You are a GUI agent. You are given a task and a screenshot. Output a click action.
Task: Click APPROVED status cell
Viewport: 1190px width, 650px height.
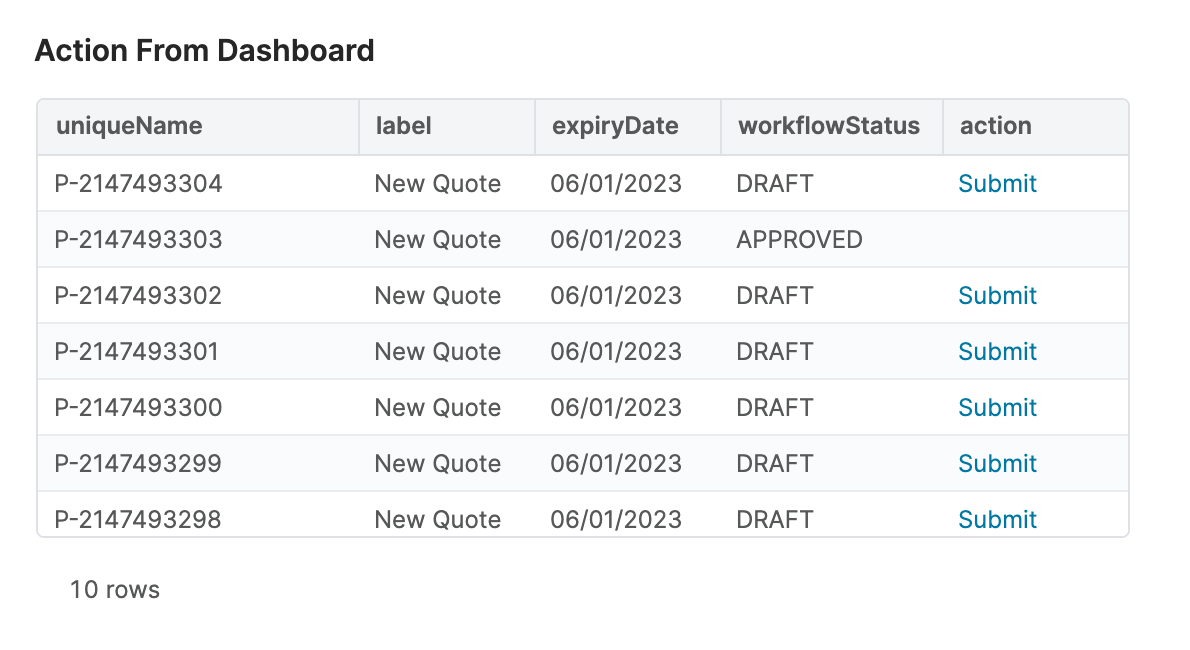point(799,240)
